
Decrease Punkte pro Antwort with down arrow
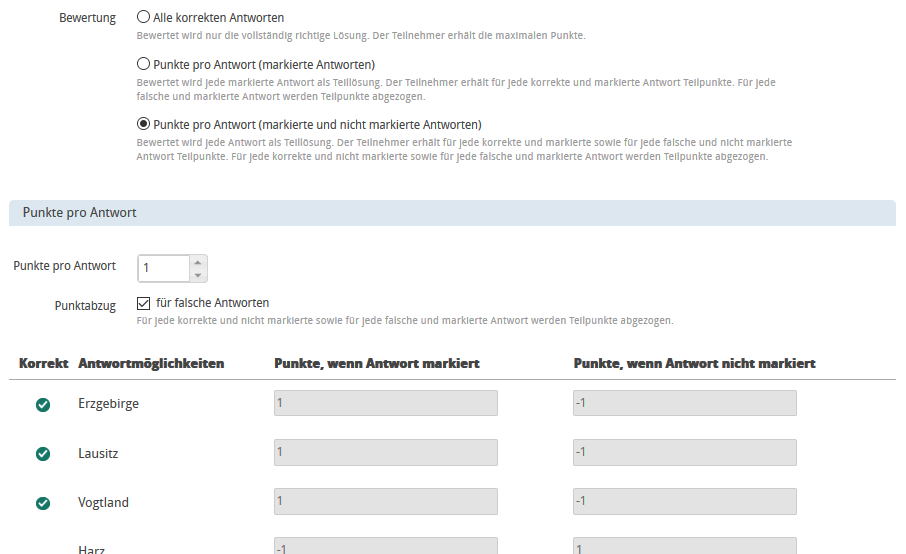coord(198,275)
